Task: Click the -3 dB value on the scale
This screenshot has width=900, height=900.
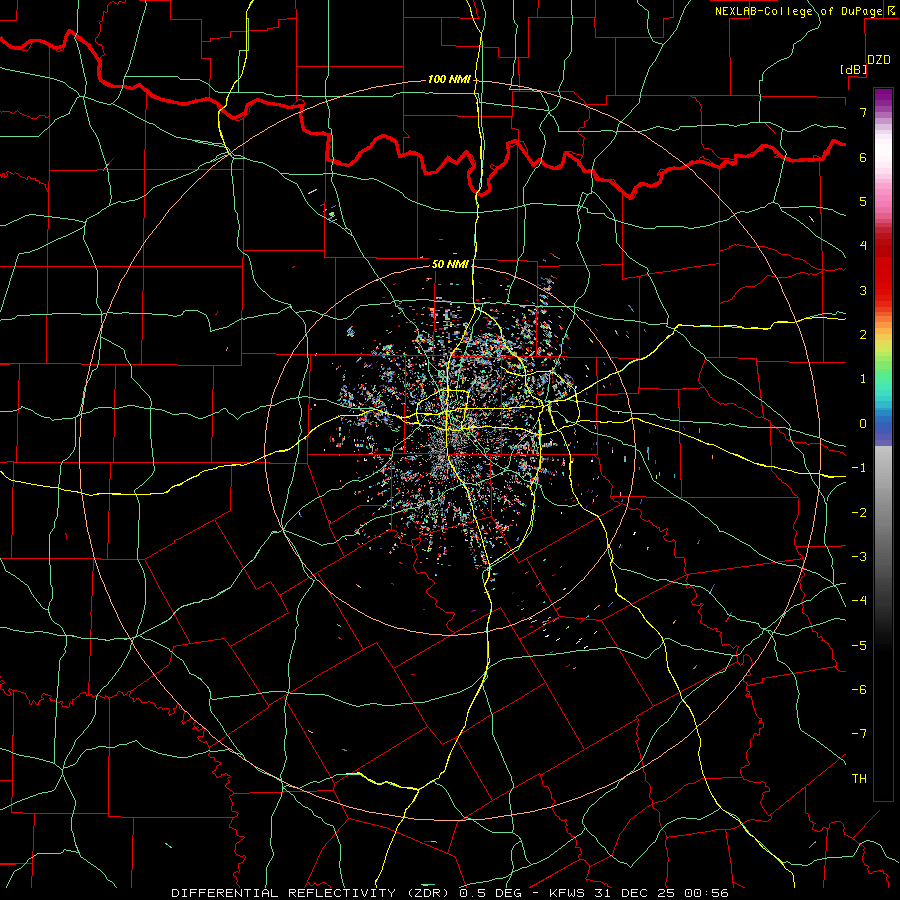Action: 859,557
